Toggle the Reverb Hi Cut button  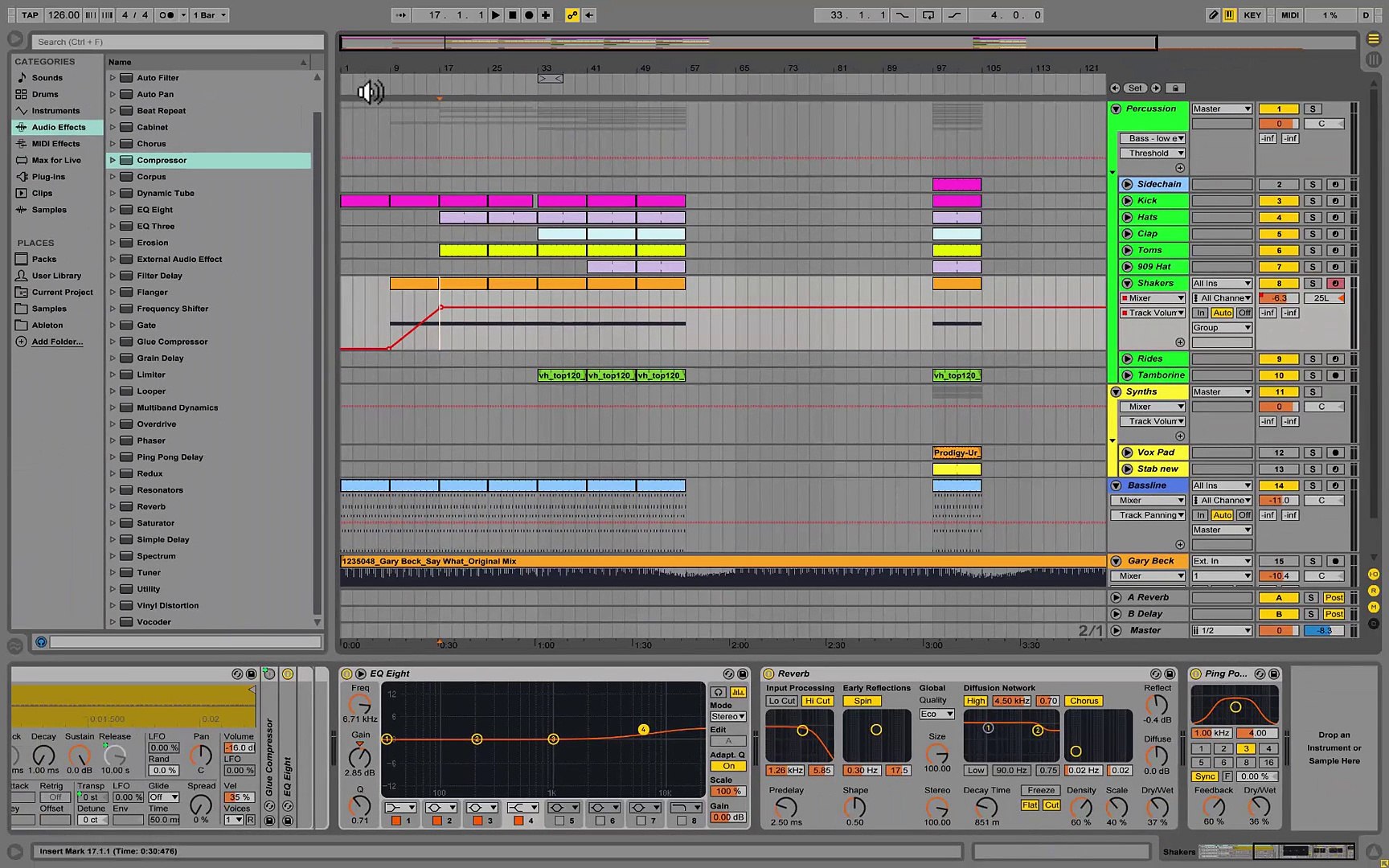[817, 701]
